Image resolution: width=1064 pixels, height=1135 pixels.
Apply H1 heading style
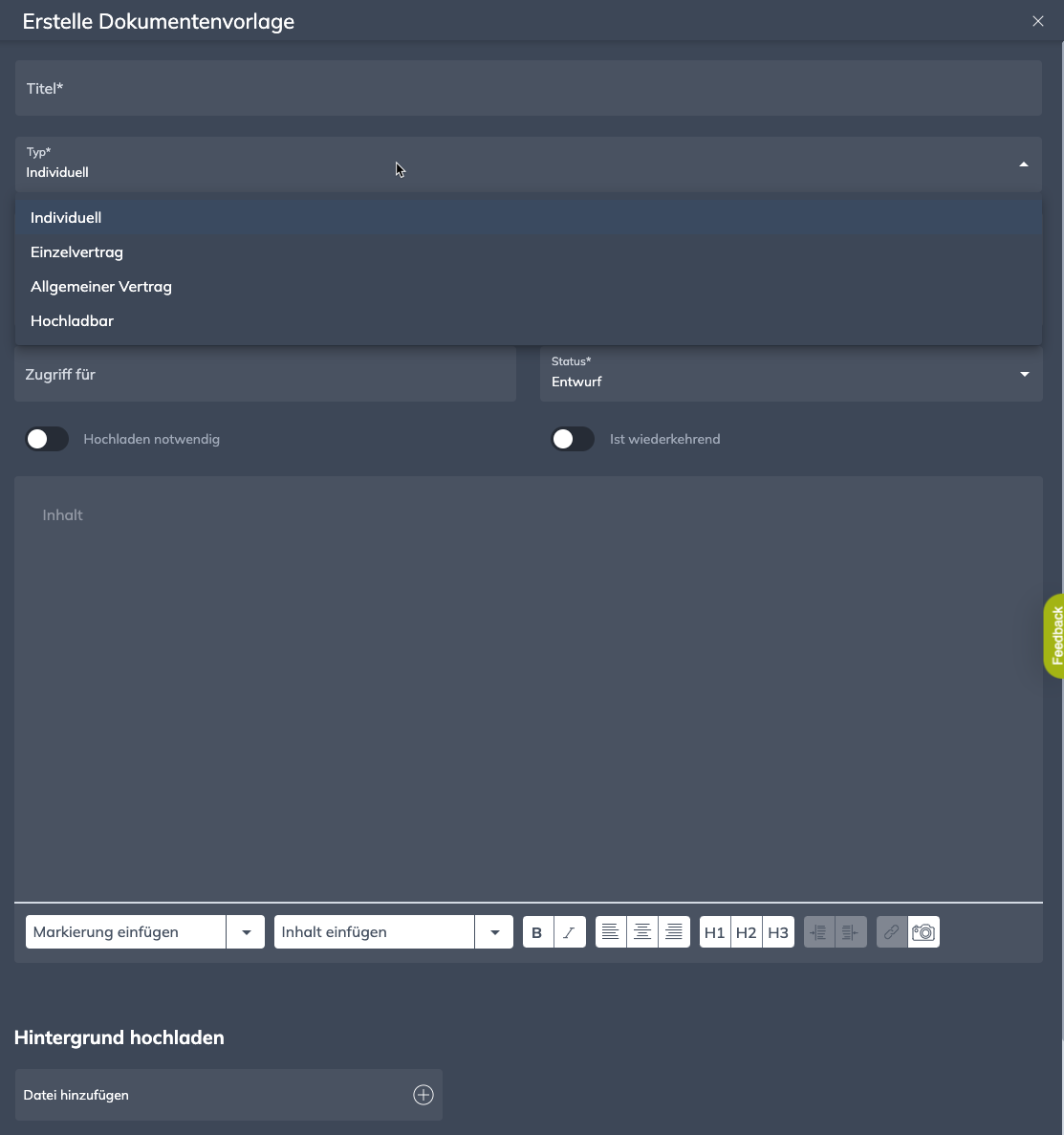[715, 932]
